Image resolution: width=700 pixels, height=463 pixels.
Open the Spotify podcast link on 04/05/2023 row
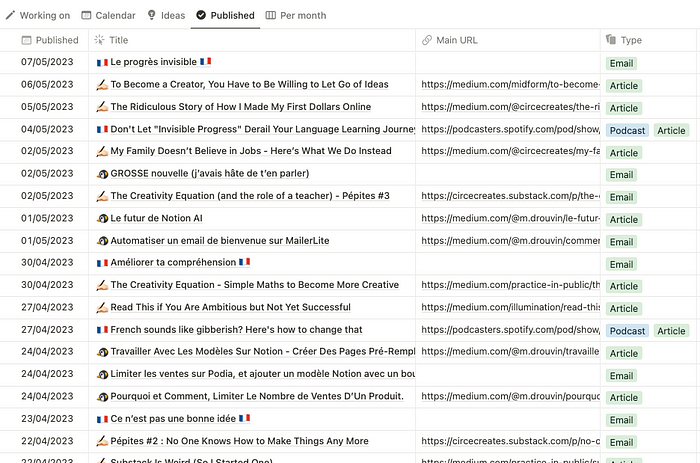coord(510,129)
